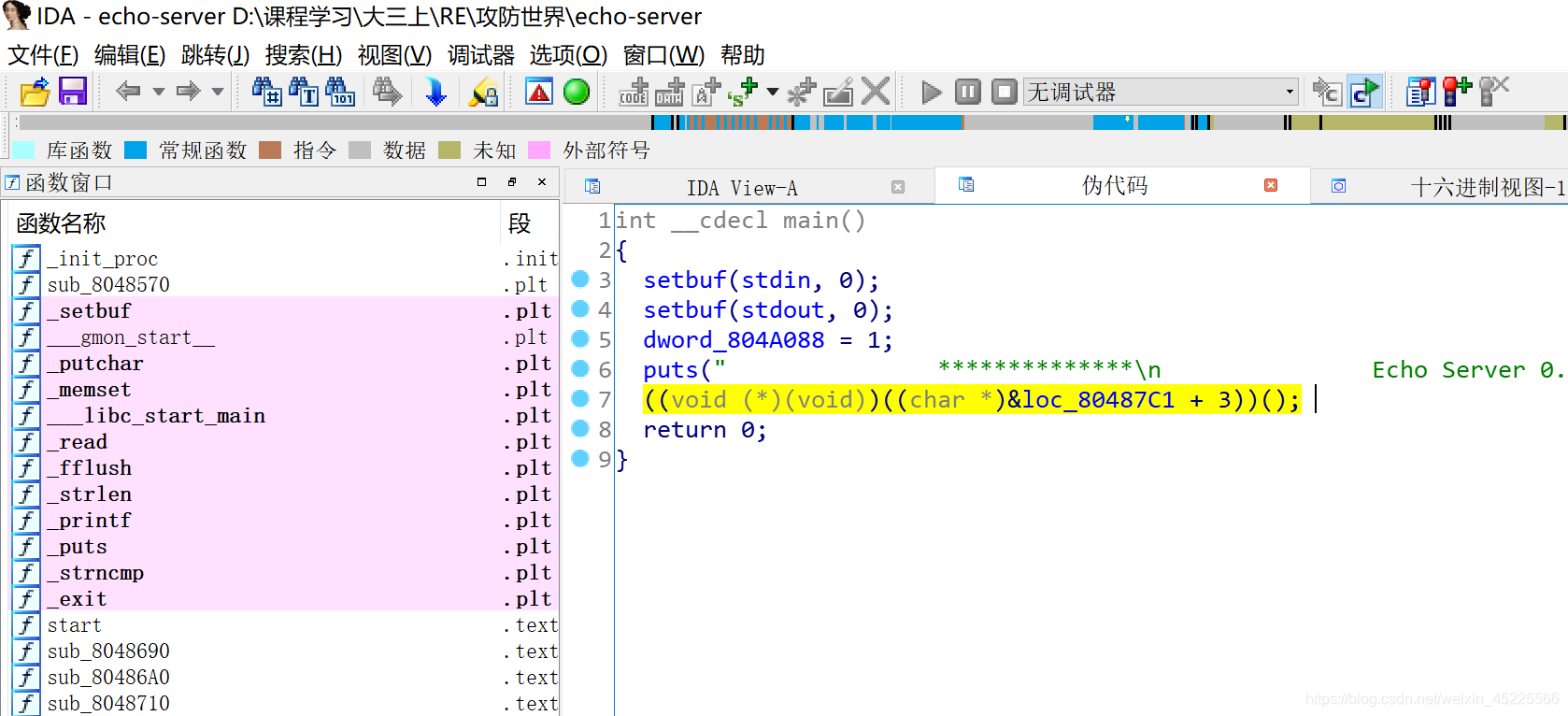Search for byte sequence binoculars icon

click(x=340, y=92)
